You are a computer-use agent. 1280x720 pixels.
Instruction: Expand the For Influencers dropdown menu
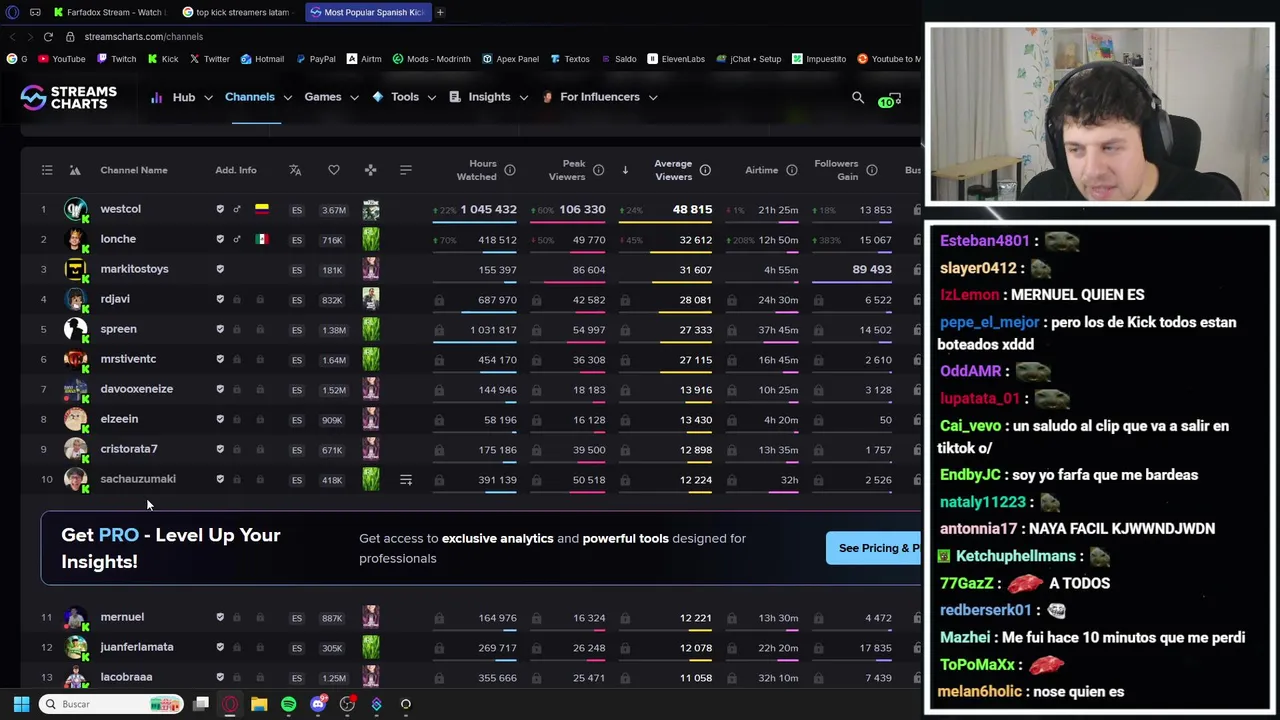[x=599, y=97]
